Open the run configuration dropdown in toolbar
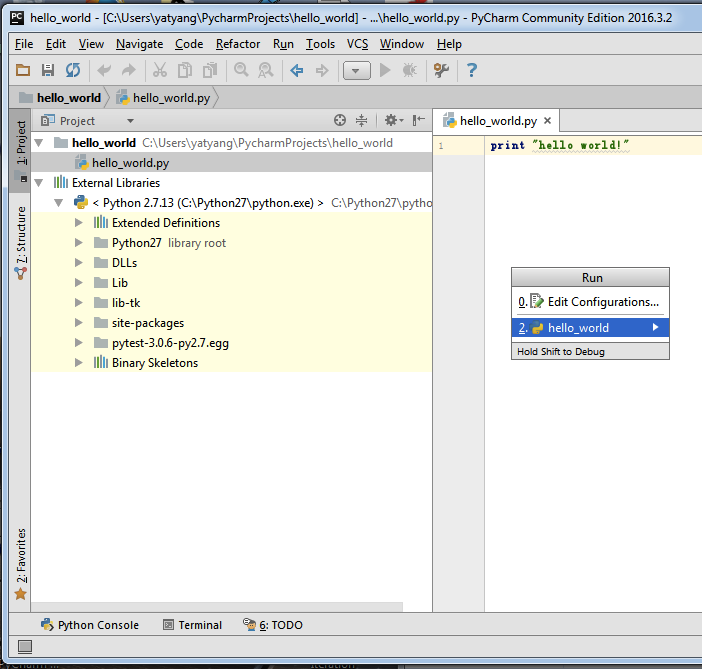Viewport: 702px width, 669px height. click(x=356, y=70)
